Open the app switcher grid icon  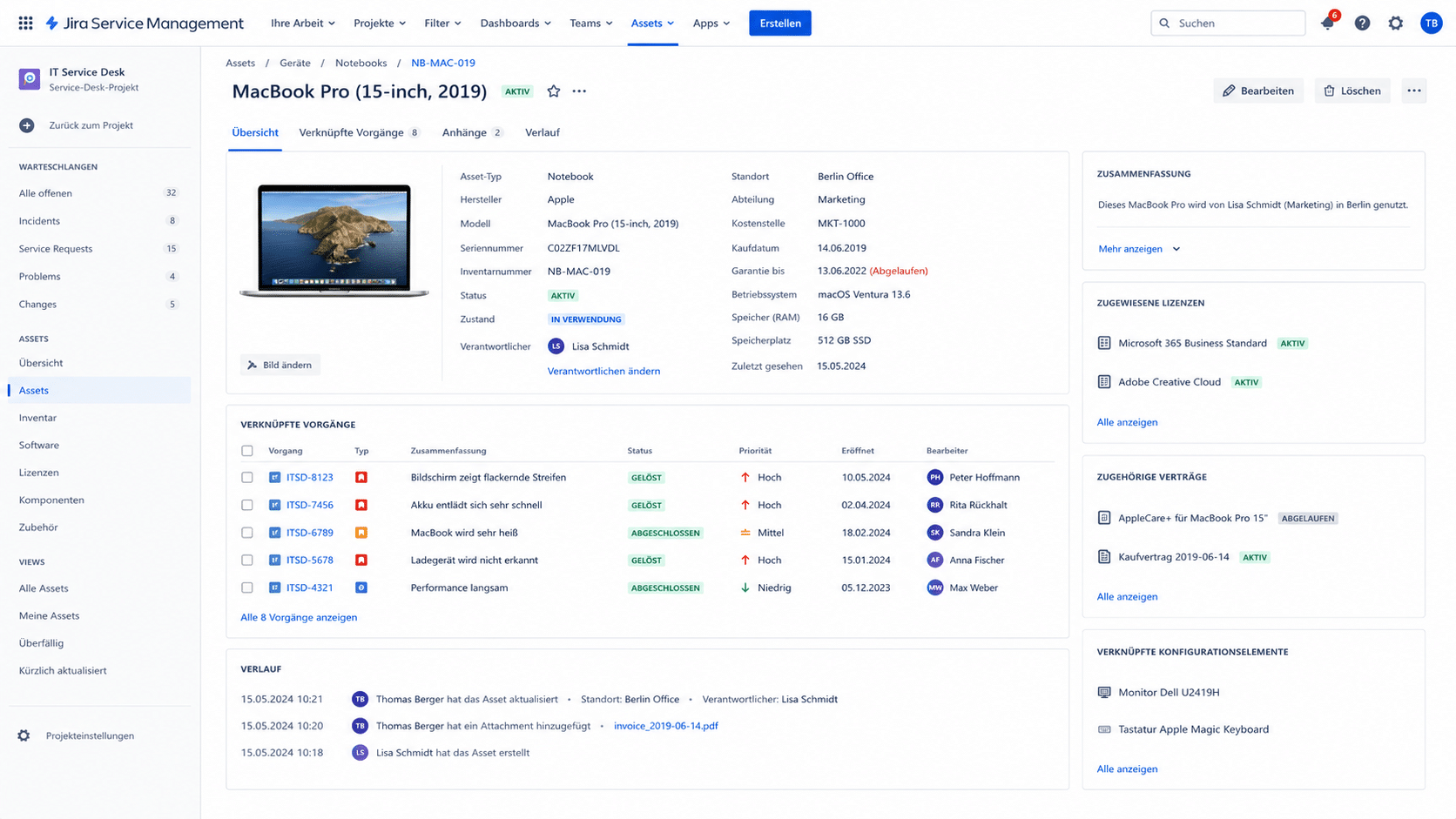(x=25, y=23)
